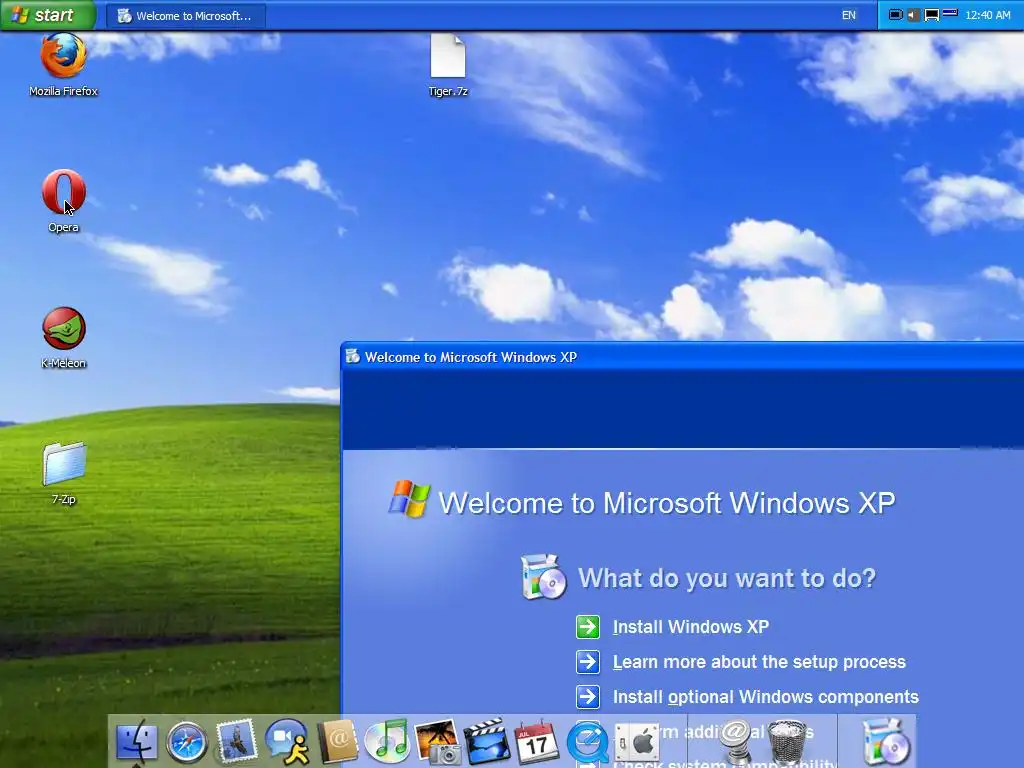Viewport: 1024px width, 768px height.
Task: Launch Safari compass icon in the dock
Action: (x=187, y=743)
